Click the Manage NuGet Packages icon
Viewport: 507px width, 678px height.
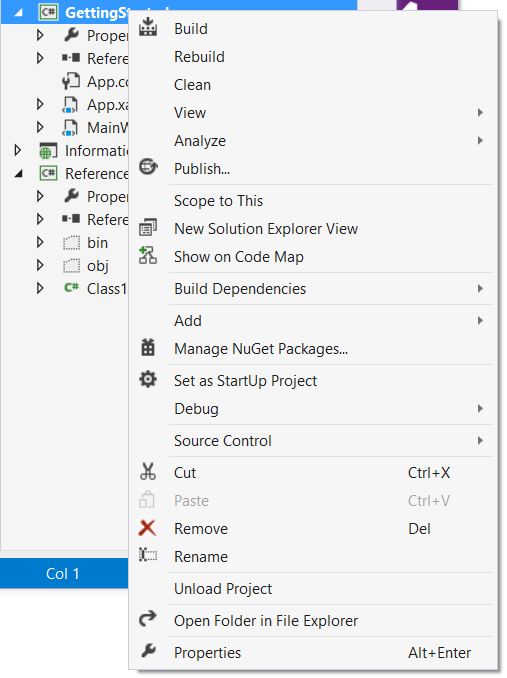[x=148, y=347]
